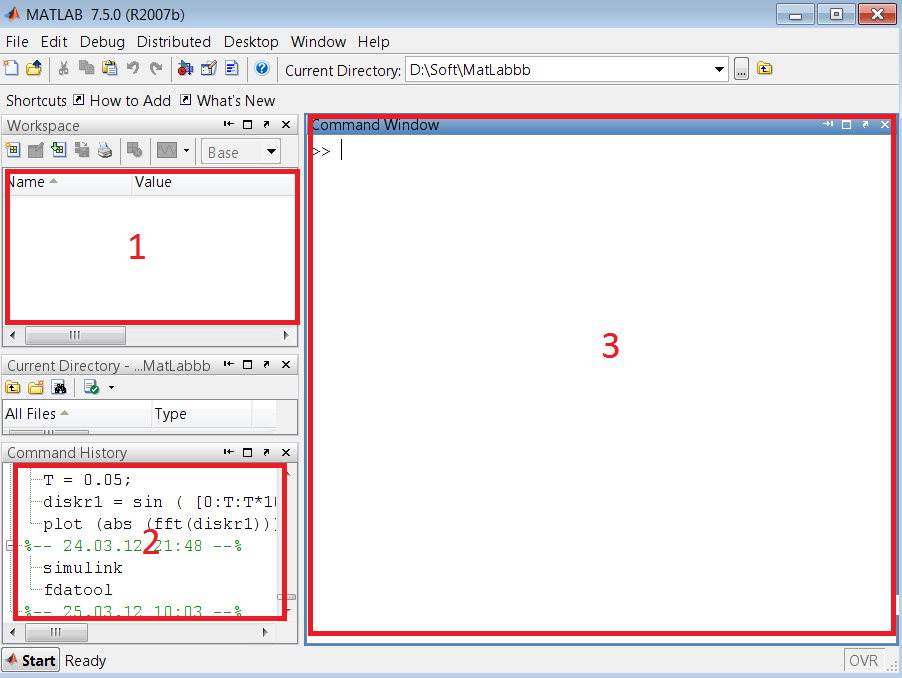Maximize the Workspace panel
The width and height of the screenshot is (902, 678).
tap(248, 124)
